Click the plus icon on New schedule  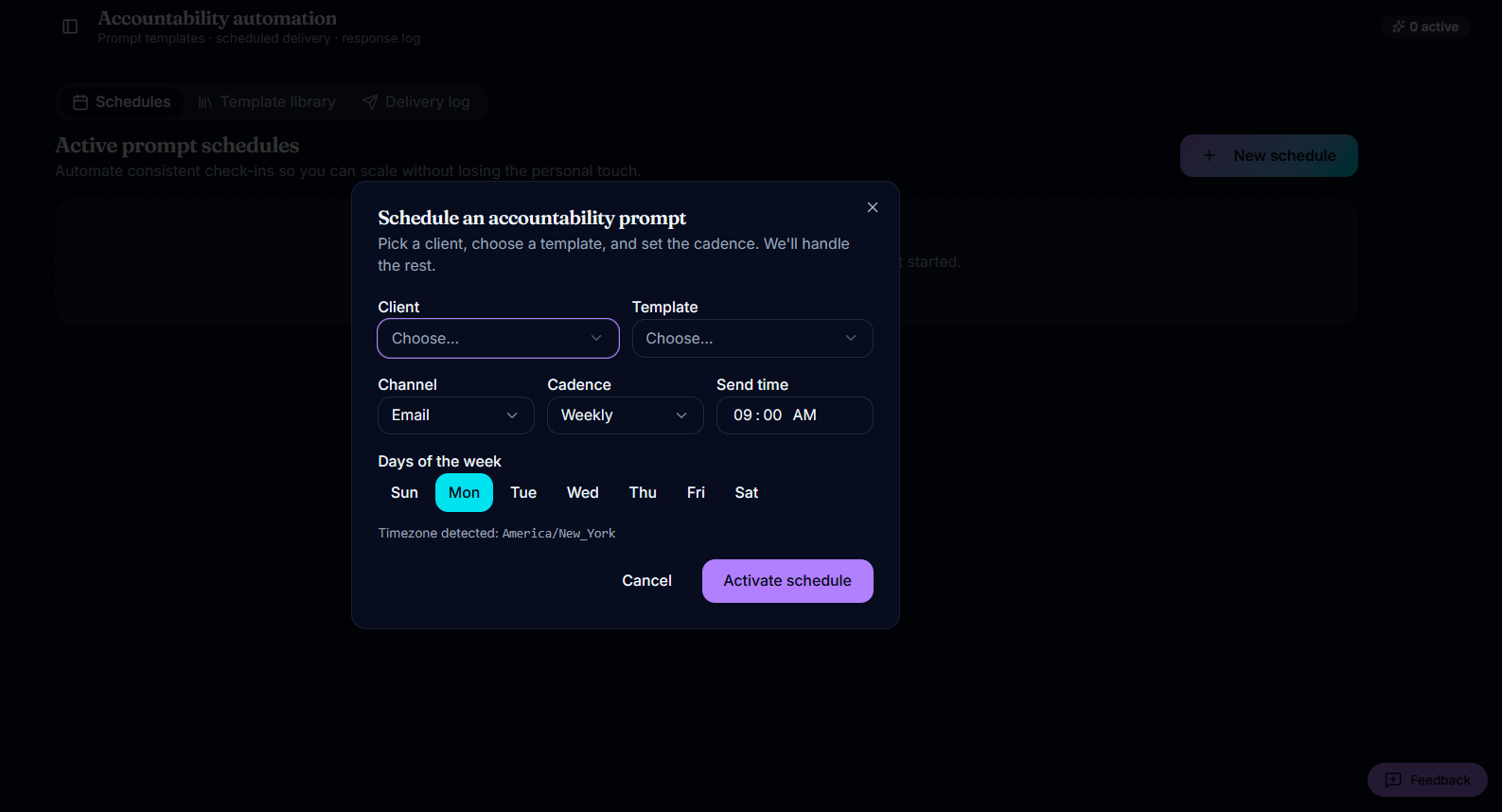1210,155
